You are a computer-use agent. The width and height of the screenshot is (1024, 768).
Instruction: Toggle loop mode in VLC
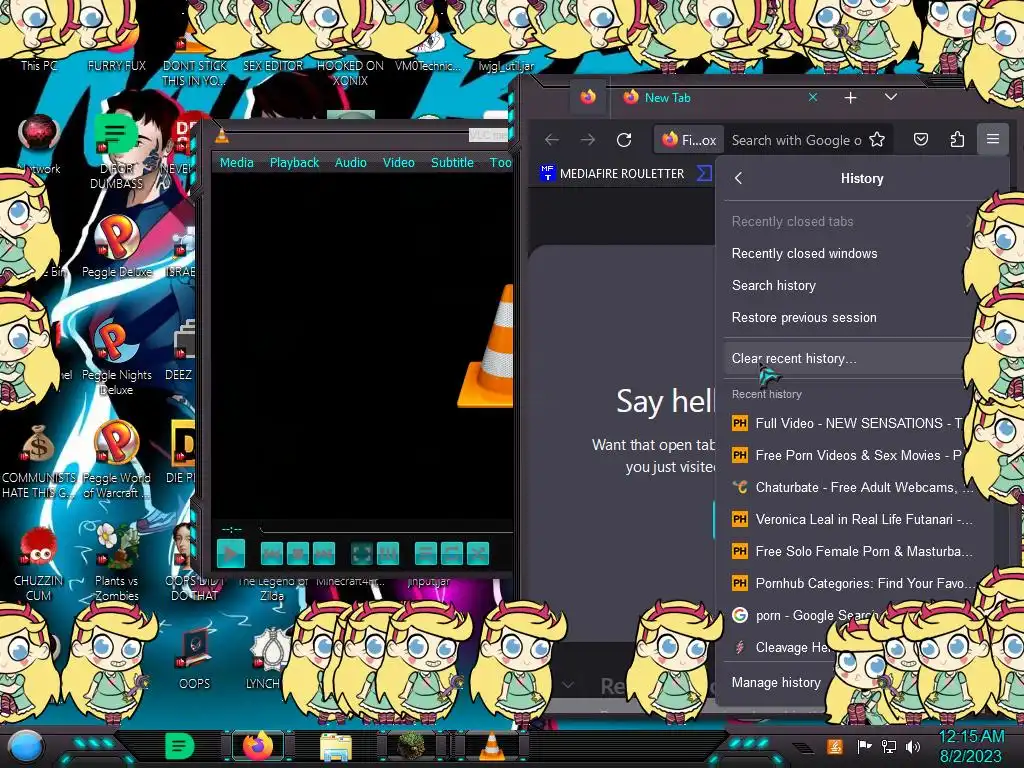click(x=451, y=554)
